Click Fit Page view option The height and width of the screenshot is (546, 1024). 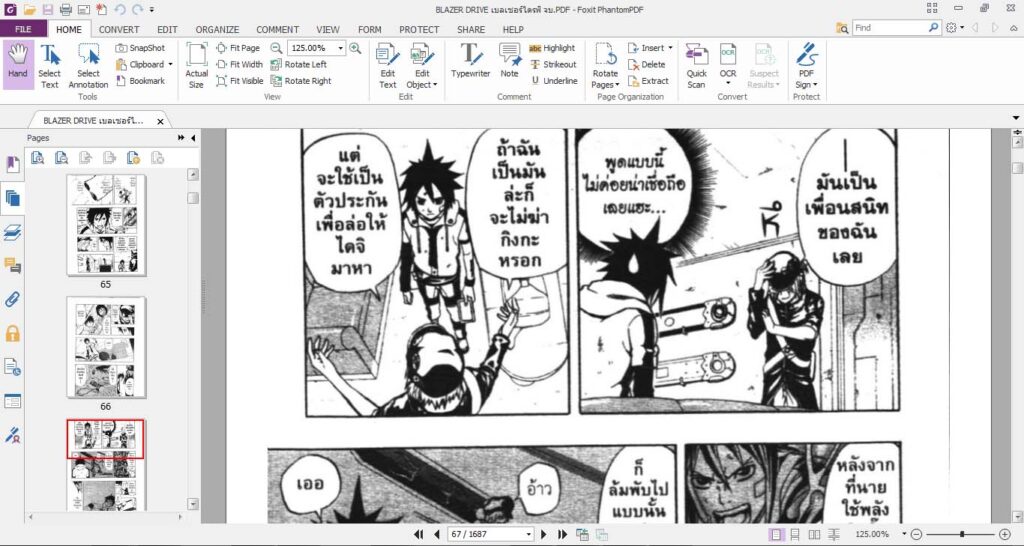point(238,48)
